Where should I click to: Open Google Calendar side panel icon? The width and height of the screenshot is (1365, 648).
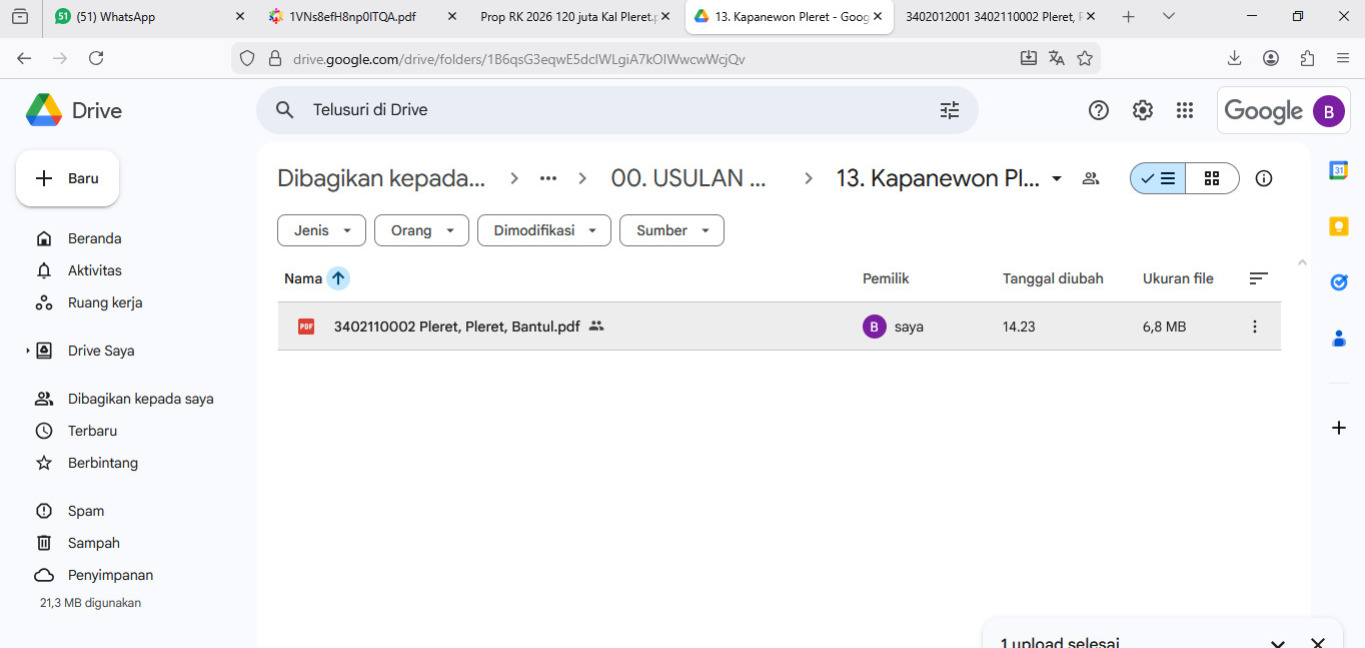[1338, 171]
